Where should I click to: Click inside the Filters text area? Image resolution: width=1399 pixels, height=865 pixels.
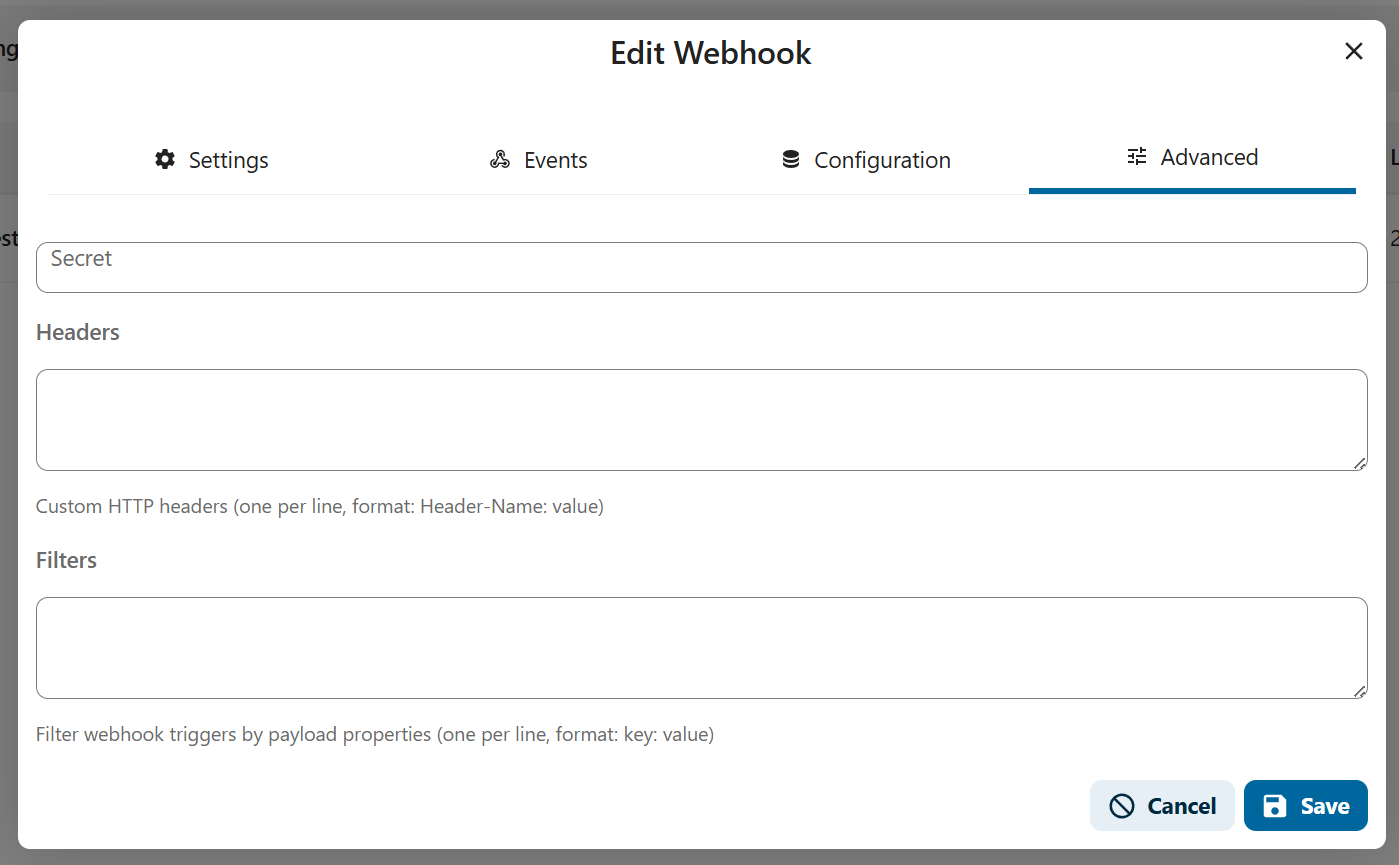coord(702,648)
